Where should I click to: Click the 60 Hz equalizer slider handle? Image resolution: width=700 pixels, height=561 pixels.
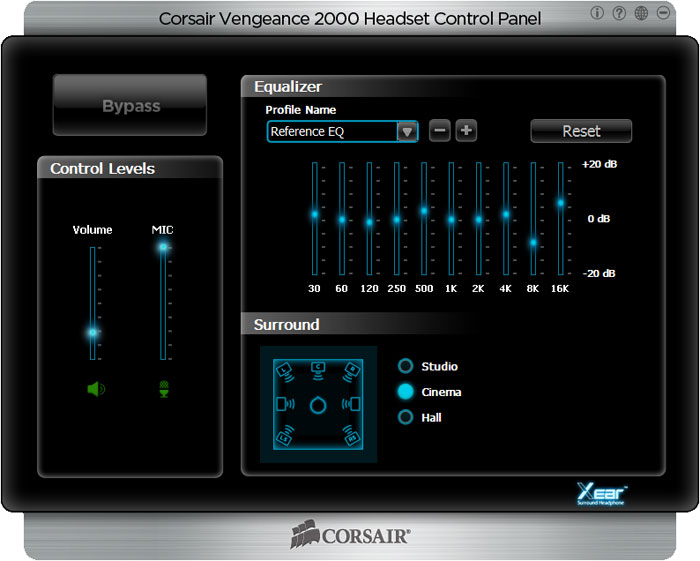(x=342, y=220)
